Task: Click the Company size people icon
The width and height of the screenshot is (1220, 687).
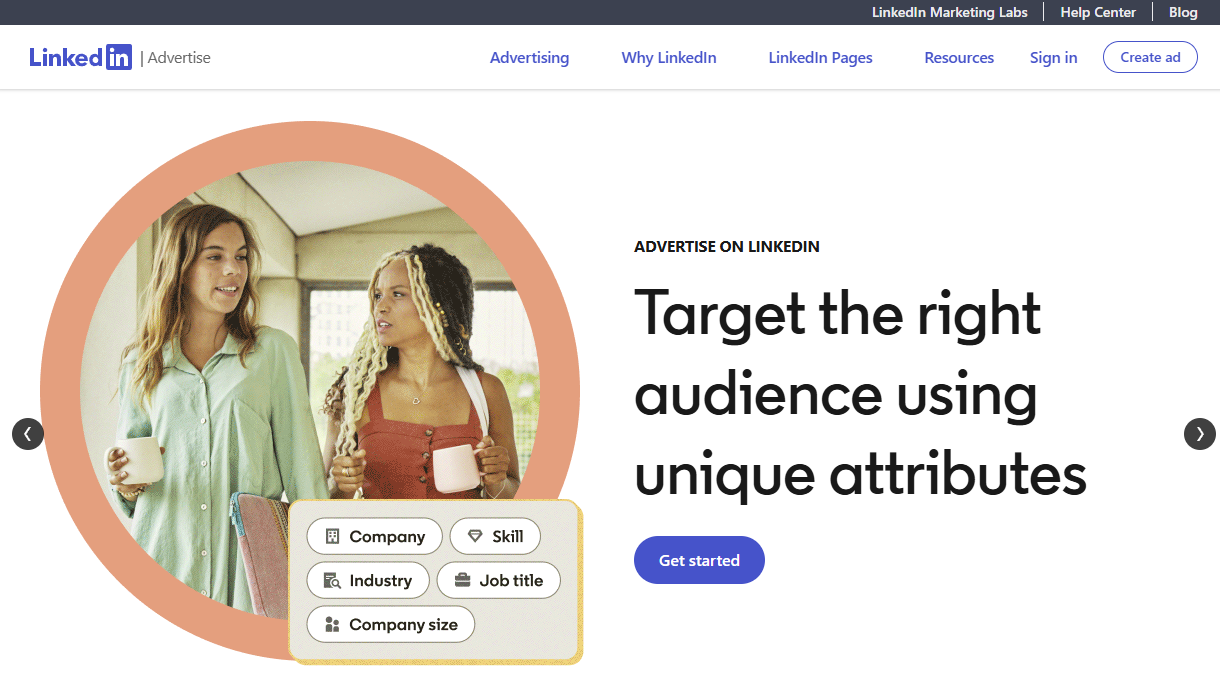Action: (x=332, y=625)
